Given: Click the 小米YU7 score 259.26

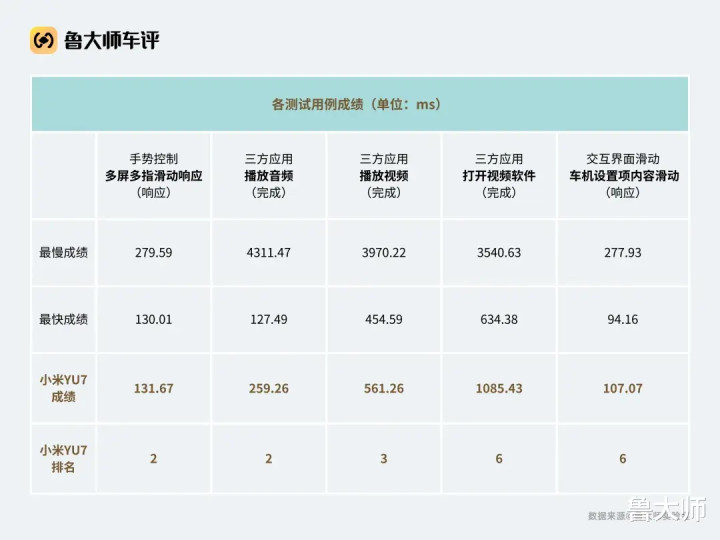Looking at the screenshot, I should point(269,388).
